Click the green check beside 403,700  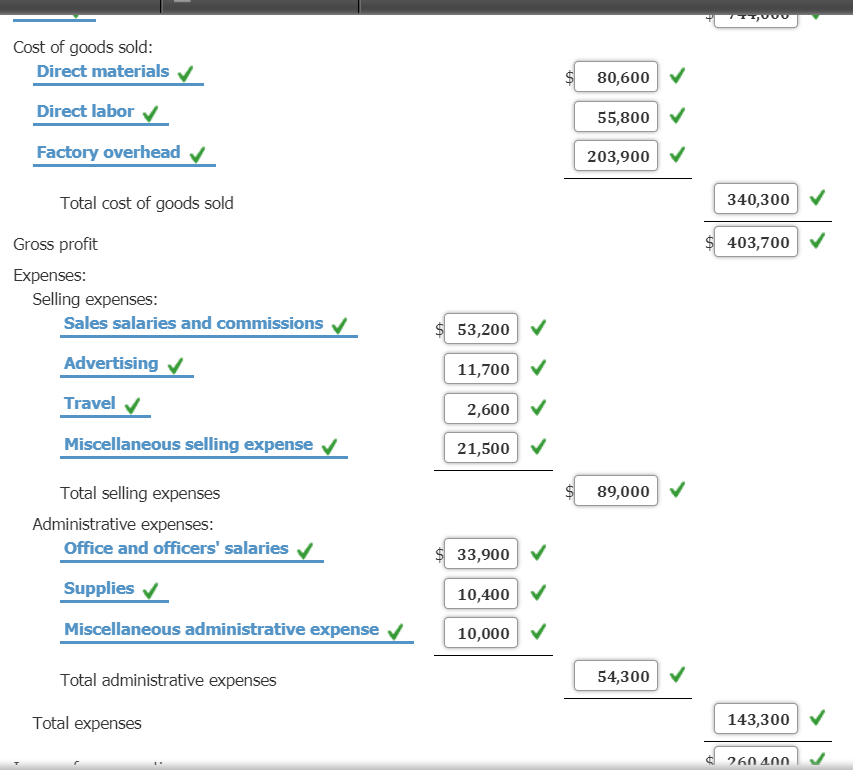(817, 240)
